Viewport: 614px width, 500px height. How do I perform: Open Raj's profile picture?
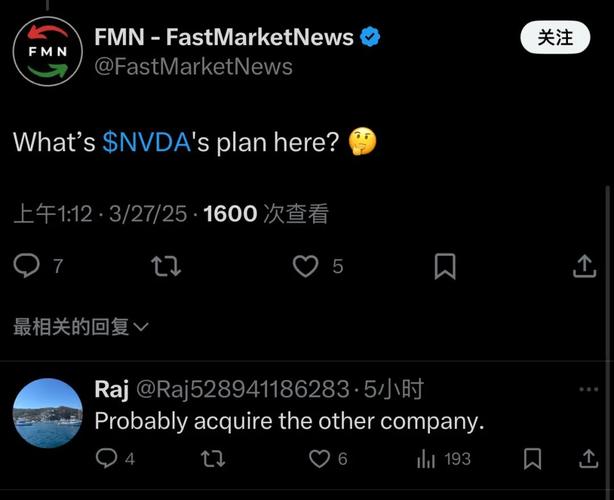48,413
